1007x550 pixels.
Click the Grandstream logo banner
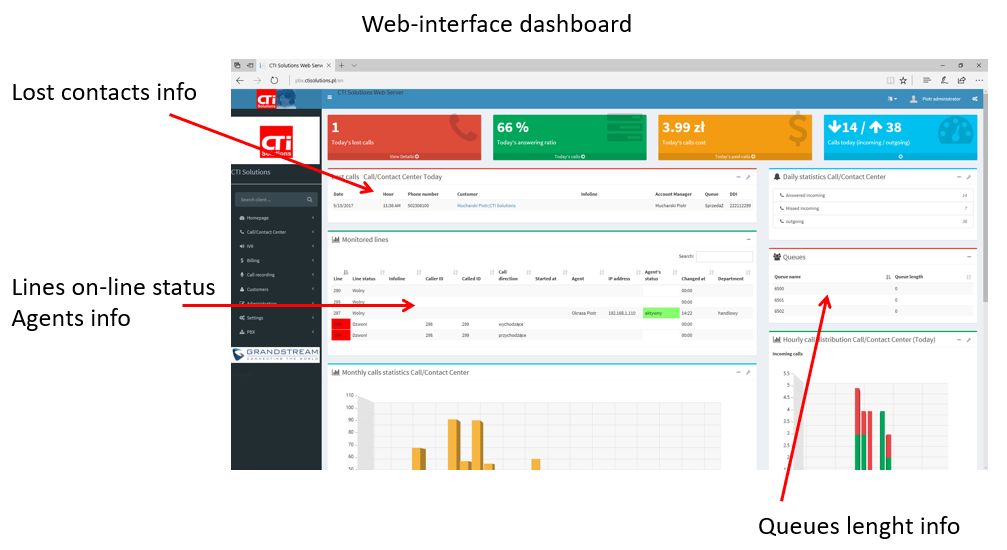pos(276,354)
